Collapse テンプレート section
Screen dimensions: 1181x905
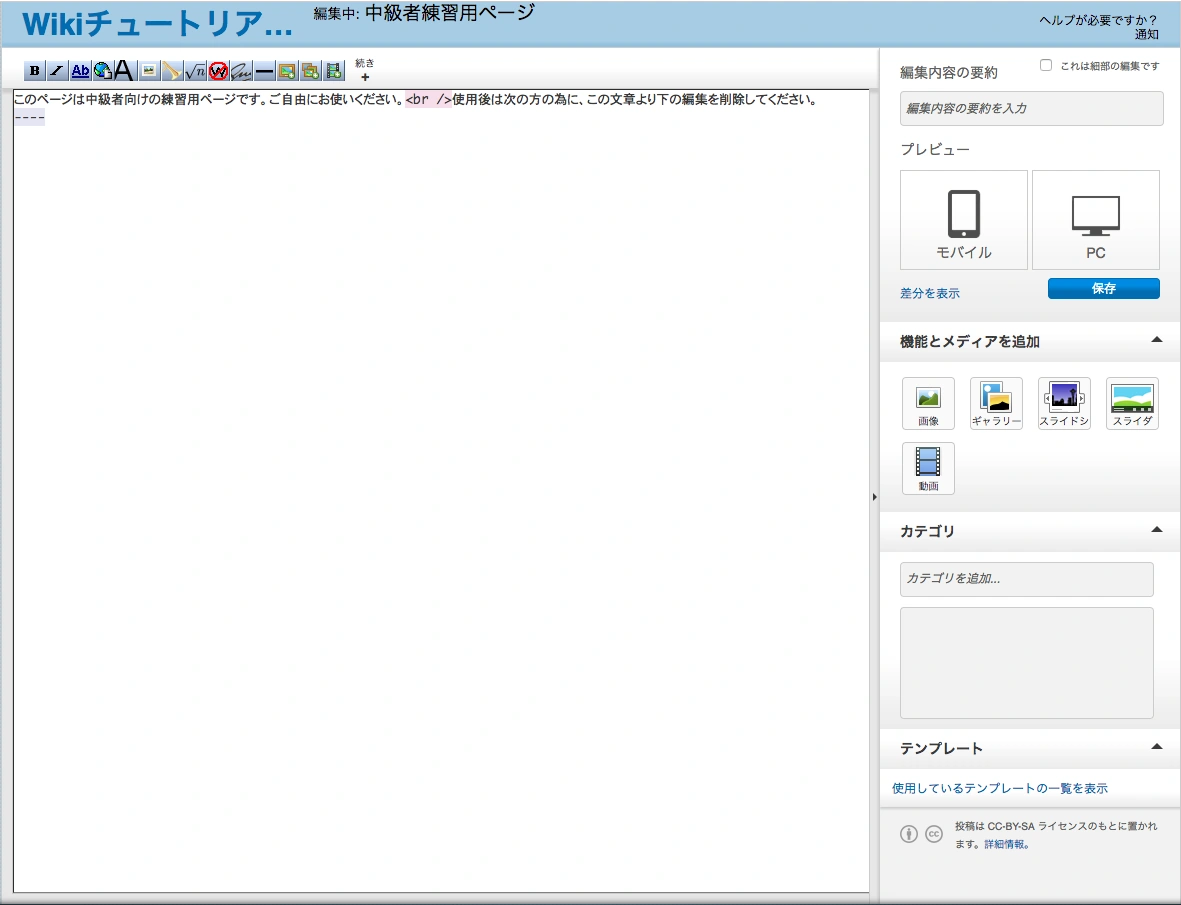point(1156,747)
